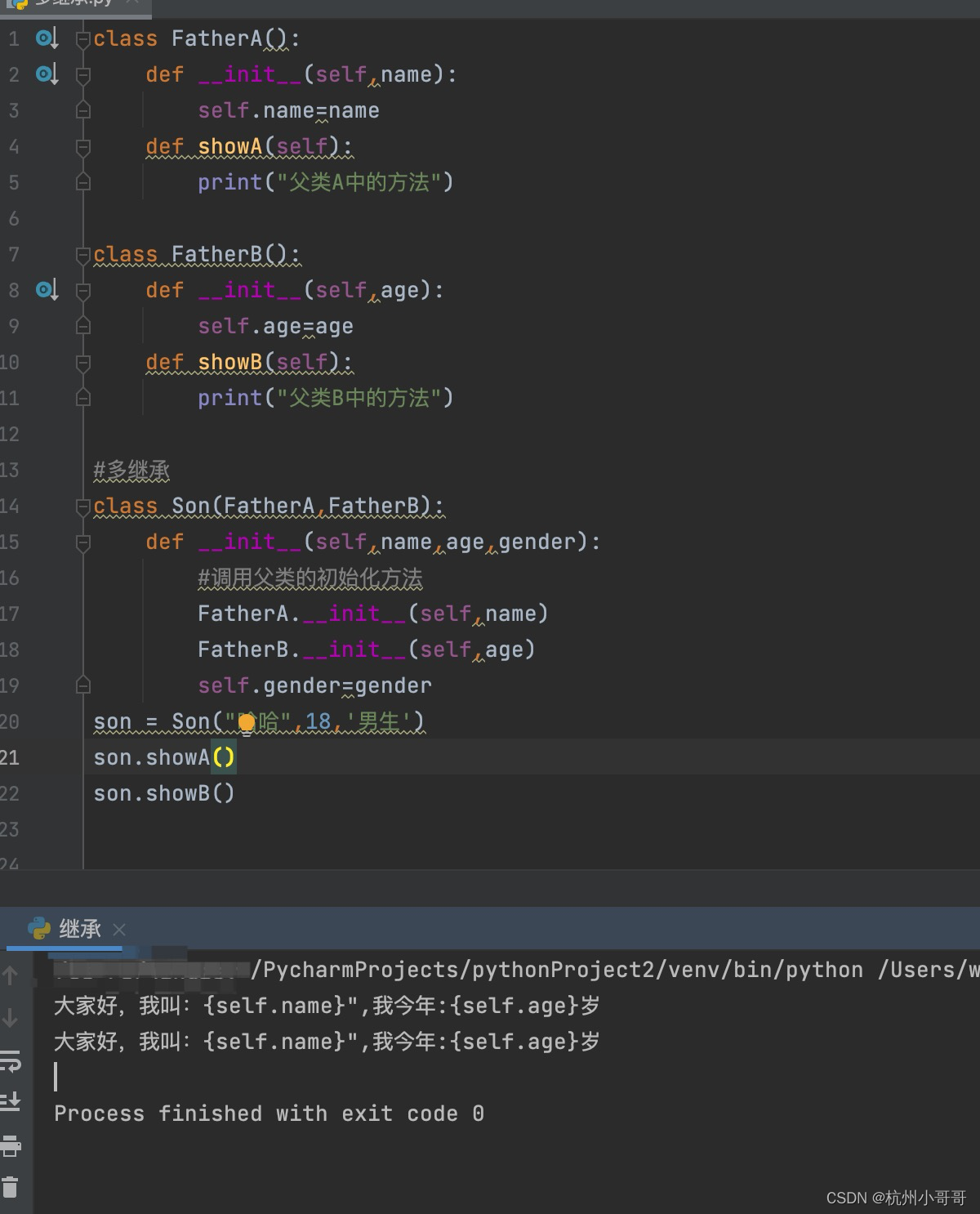Click the second console output line '大家好'
The height and width of the screenshot is (1214, 980).
click(x=327, y=1041)
